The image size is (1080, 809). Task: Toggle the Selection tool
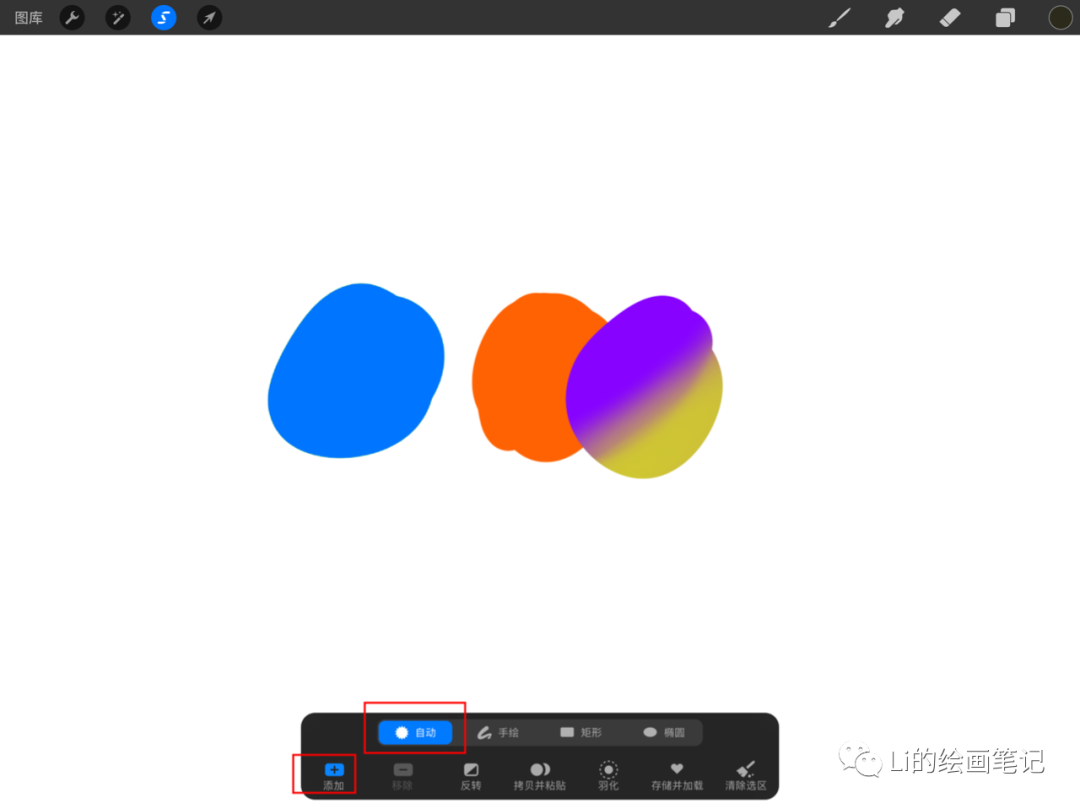(163, 18)
